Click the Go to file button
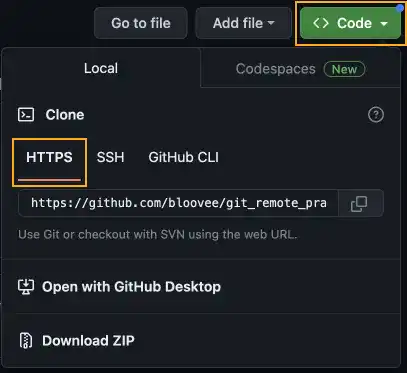Screen dimensions: 407x373 (x=141, y=23)
